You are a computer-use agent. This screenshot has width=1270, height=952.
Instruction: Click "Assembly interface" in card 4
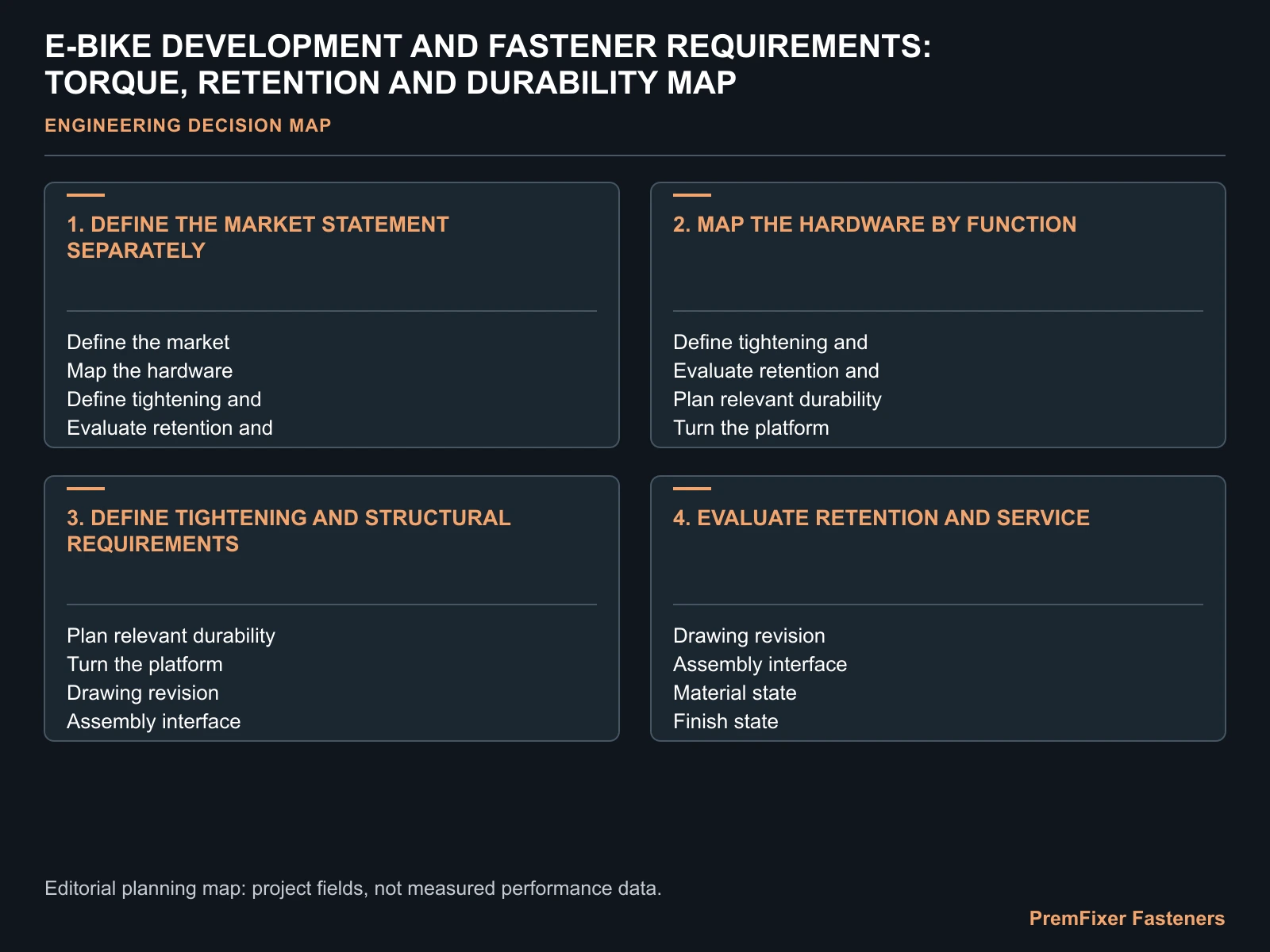[x=760, y=664]
